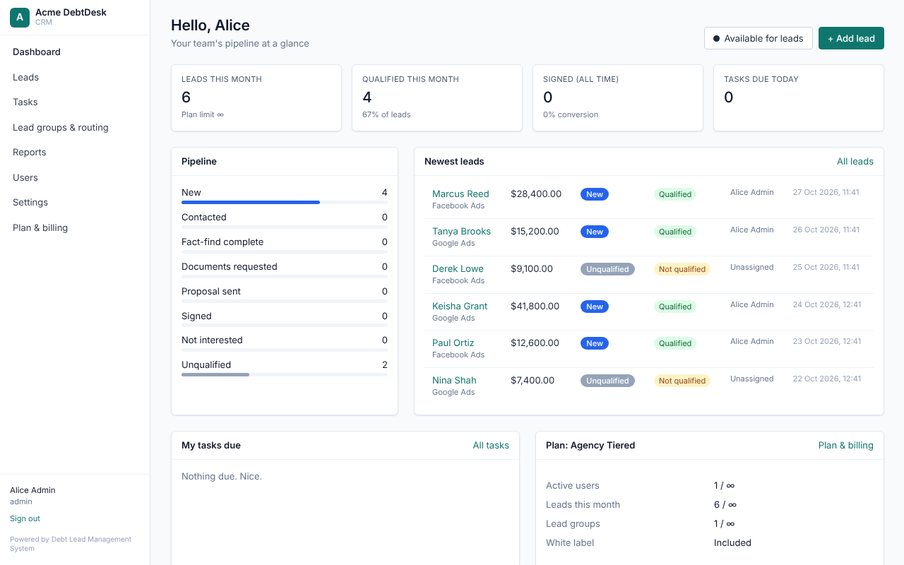Go to Leads in the sidebar
The height and width of the screenshot is (565, 904).
(25, 77)
